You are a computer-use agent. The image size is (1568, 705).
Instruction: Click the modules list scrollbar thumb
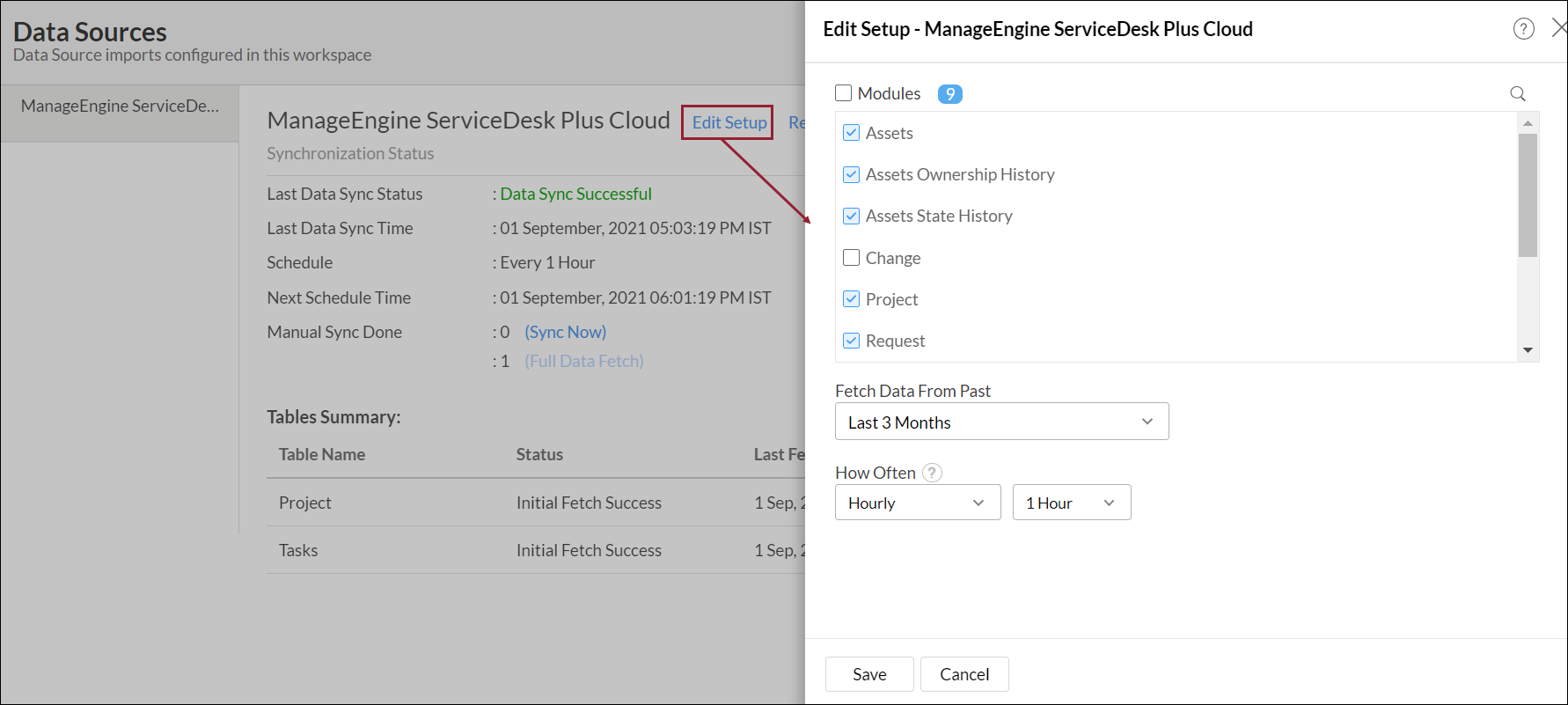tap(1528, 195)
